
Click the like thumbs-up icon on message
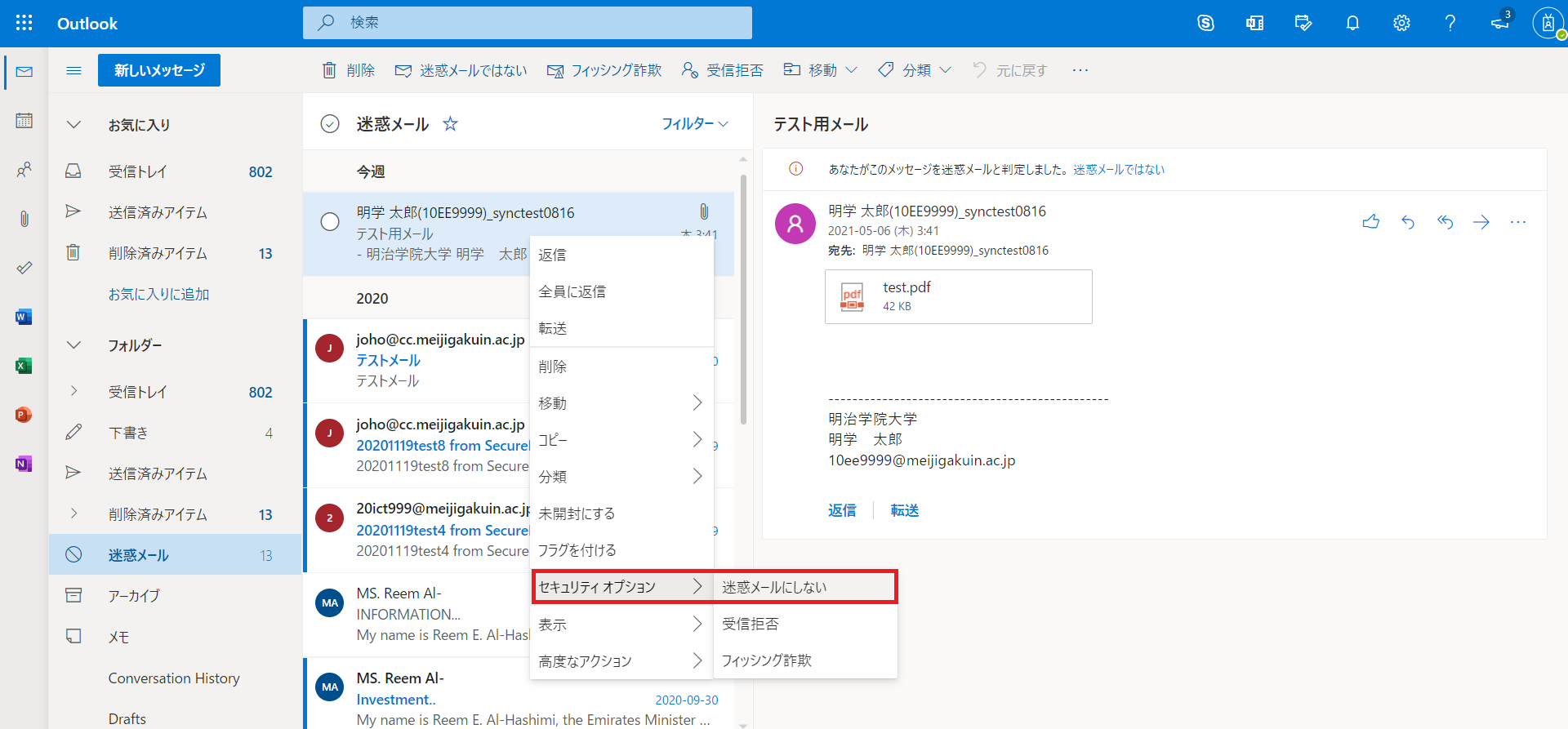pyautogui.click(x=1371, y=222)
